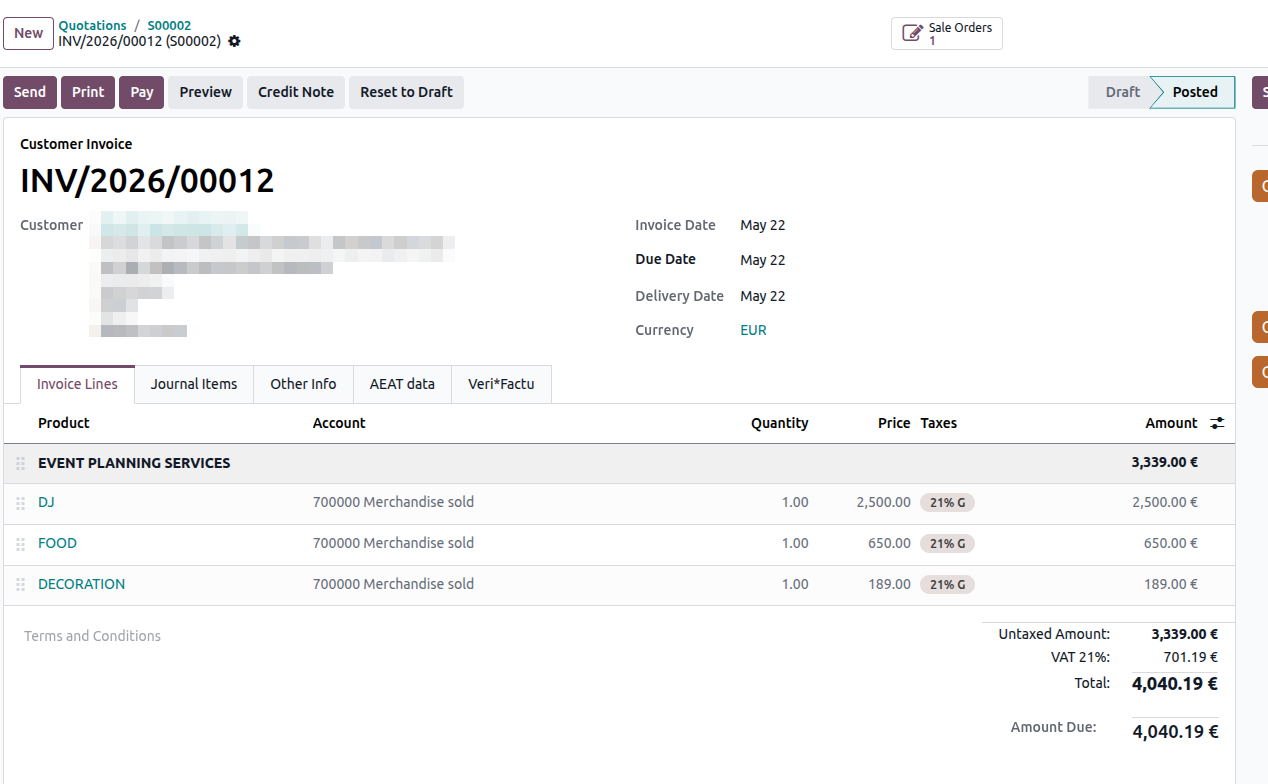This screenshot has width=1268, height=784.
Task: Click the Due Date value May 22
Action: (x=763, y=260)
